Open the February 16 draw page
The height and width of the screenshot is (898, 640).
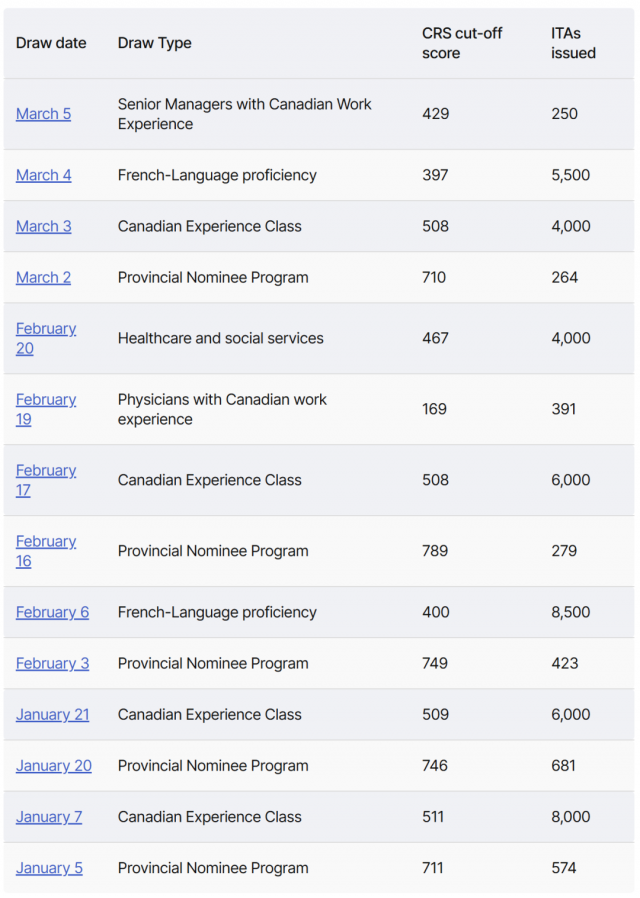pyautogui.click(x=45, y=542)
